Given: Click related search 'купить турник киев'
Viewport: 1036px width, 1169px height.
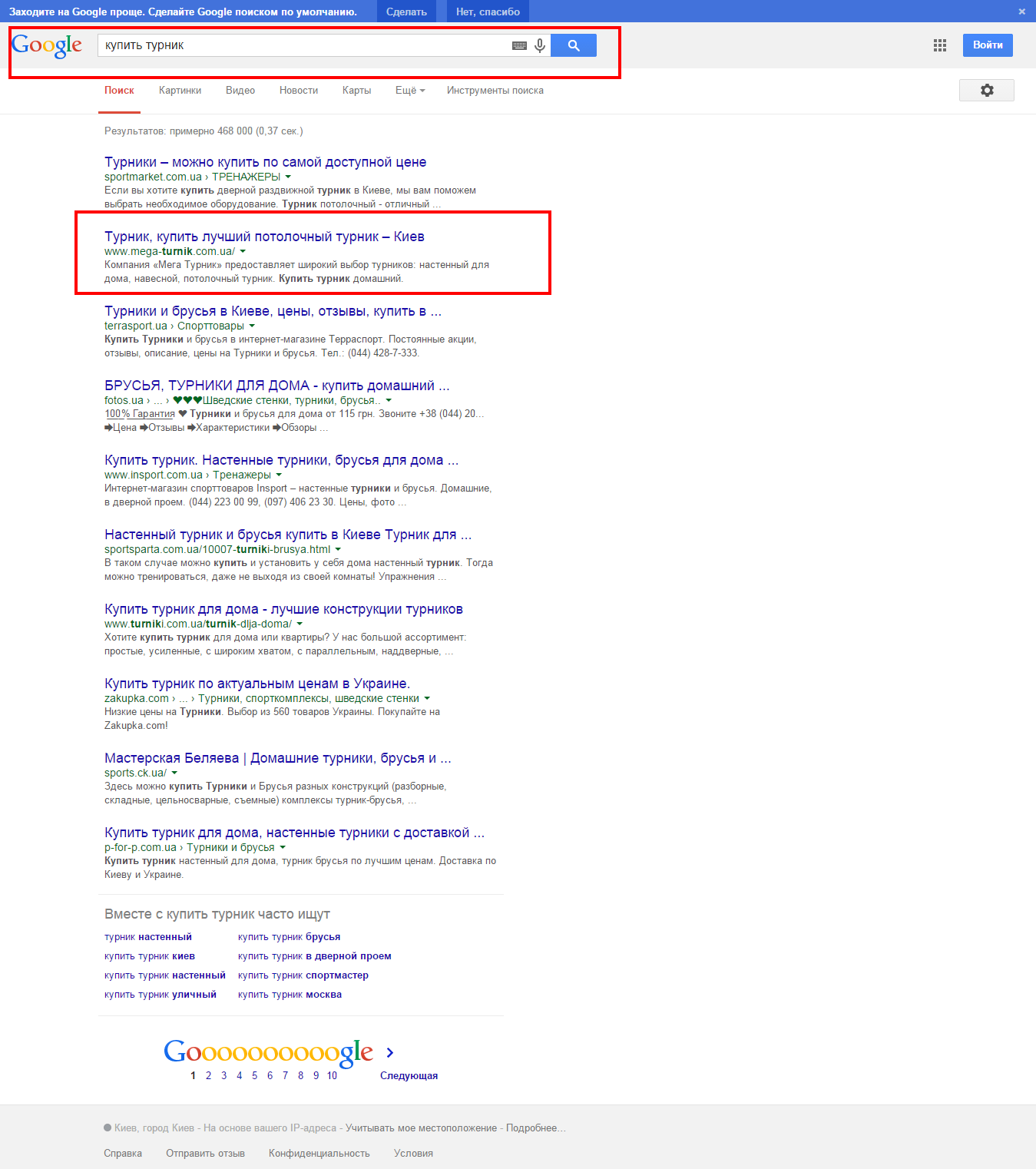Looking at the screenshot, I should (150, 956).
